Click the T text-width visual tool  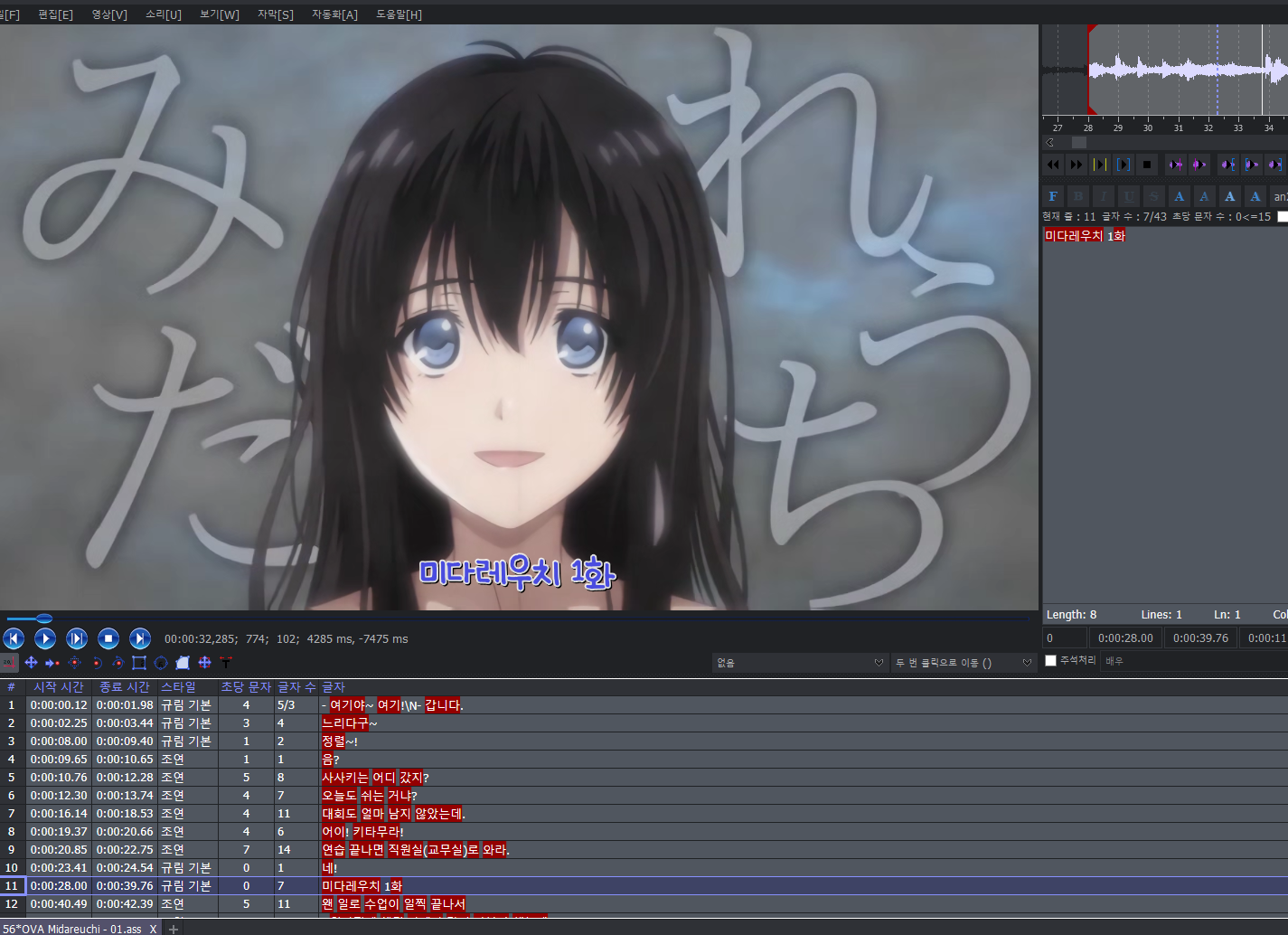tap(226, 663)
